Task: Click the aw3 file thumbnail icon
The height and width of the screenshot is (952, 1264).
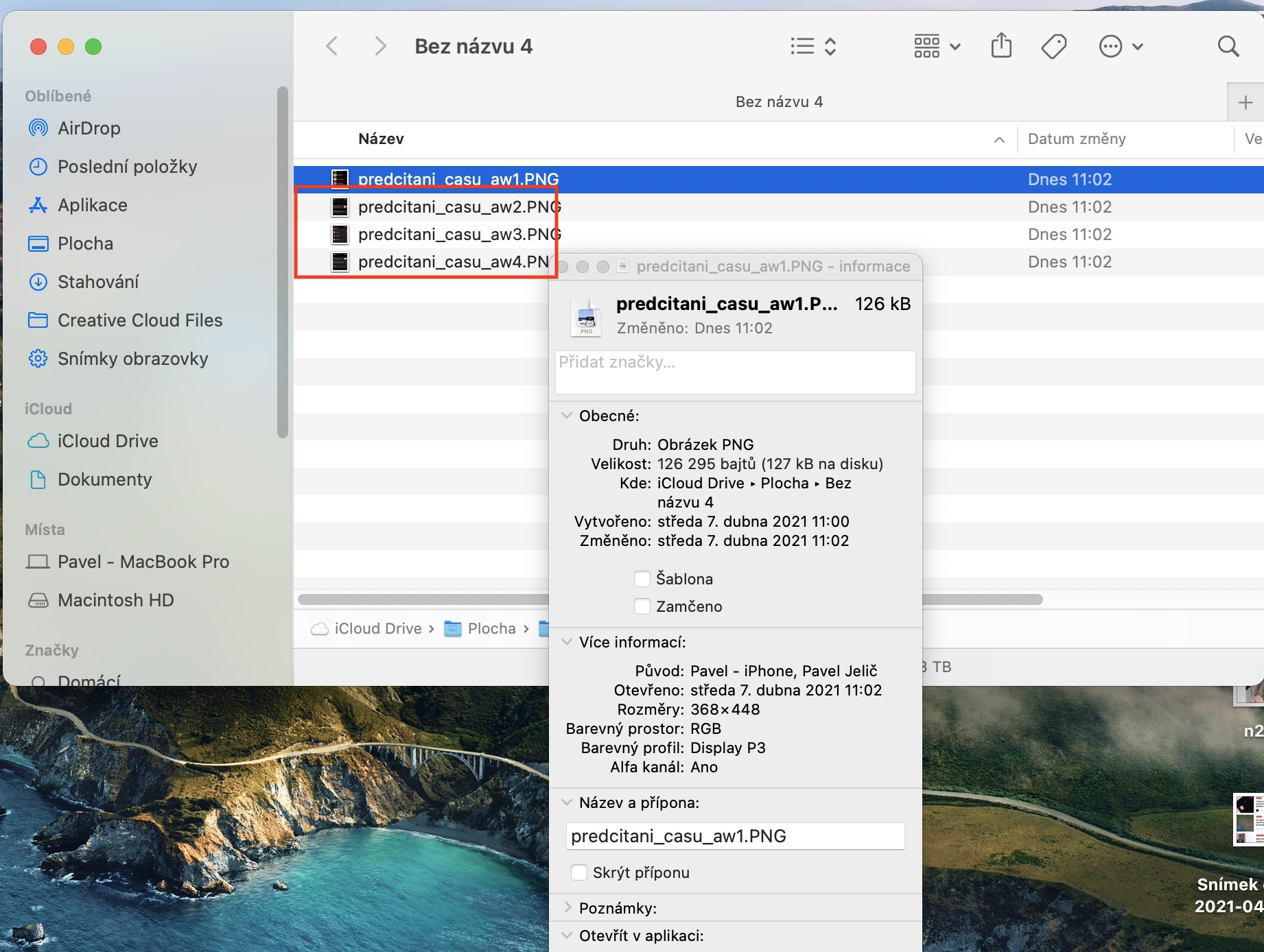Action: (340, 235)
